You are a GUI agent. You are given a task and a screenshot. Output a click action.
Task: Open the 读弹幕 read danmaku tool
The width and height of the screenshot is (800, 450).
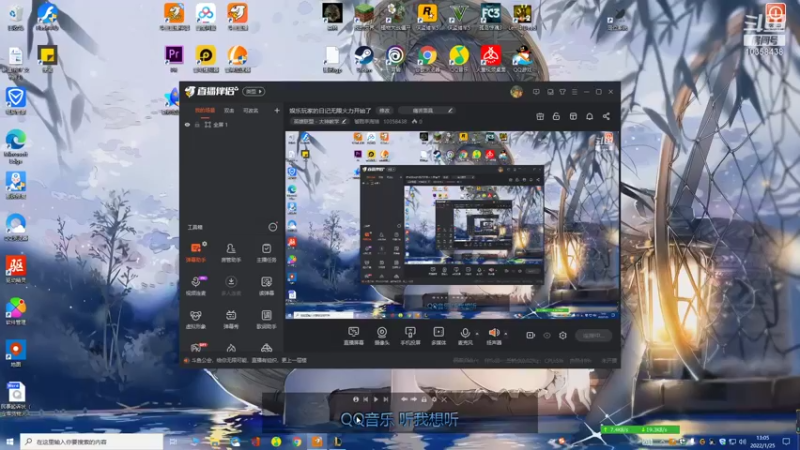pyautogui.click(x=266, y=286)
